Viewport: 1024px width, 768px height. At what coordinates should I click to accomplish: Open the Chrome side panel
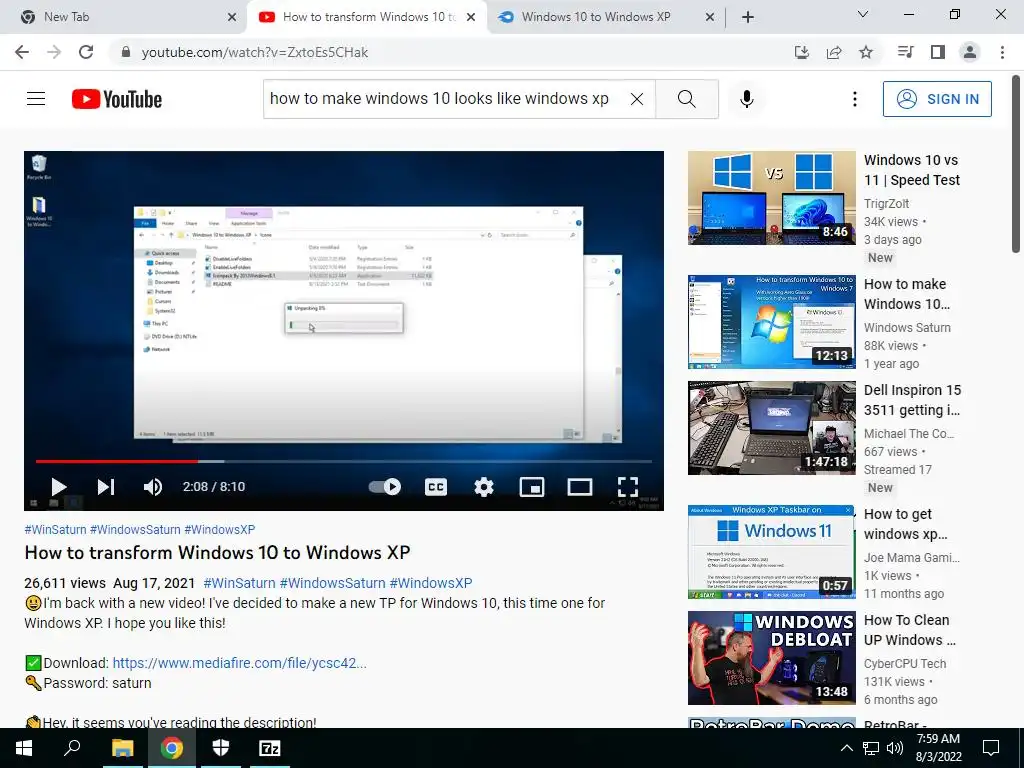point(938,52)
